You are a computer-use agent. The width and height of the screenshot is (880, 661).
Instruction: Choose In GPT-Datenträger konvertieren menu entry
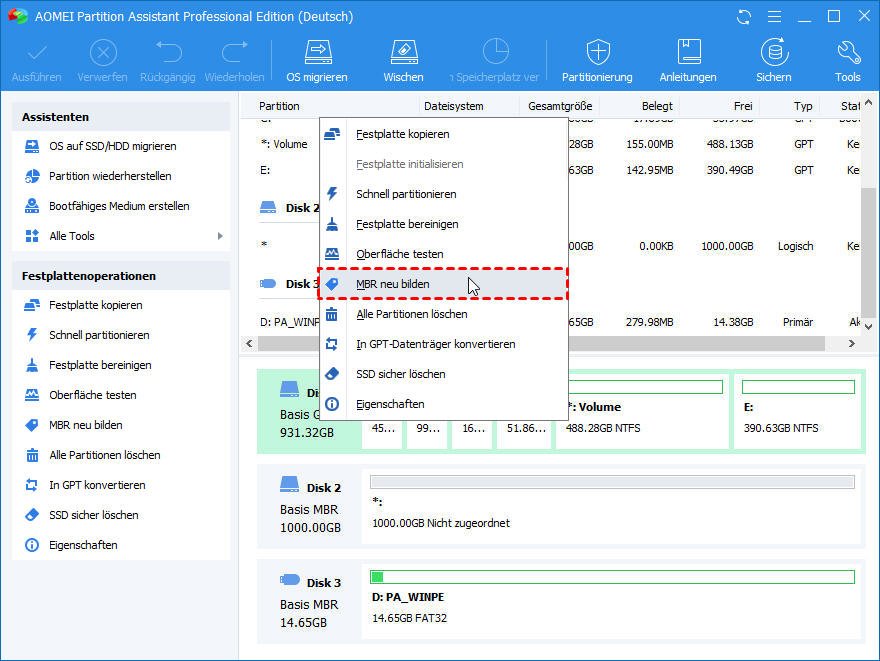[x=443, y=344]
